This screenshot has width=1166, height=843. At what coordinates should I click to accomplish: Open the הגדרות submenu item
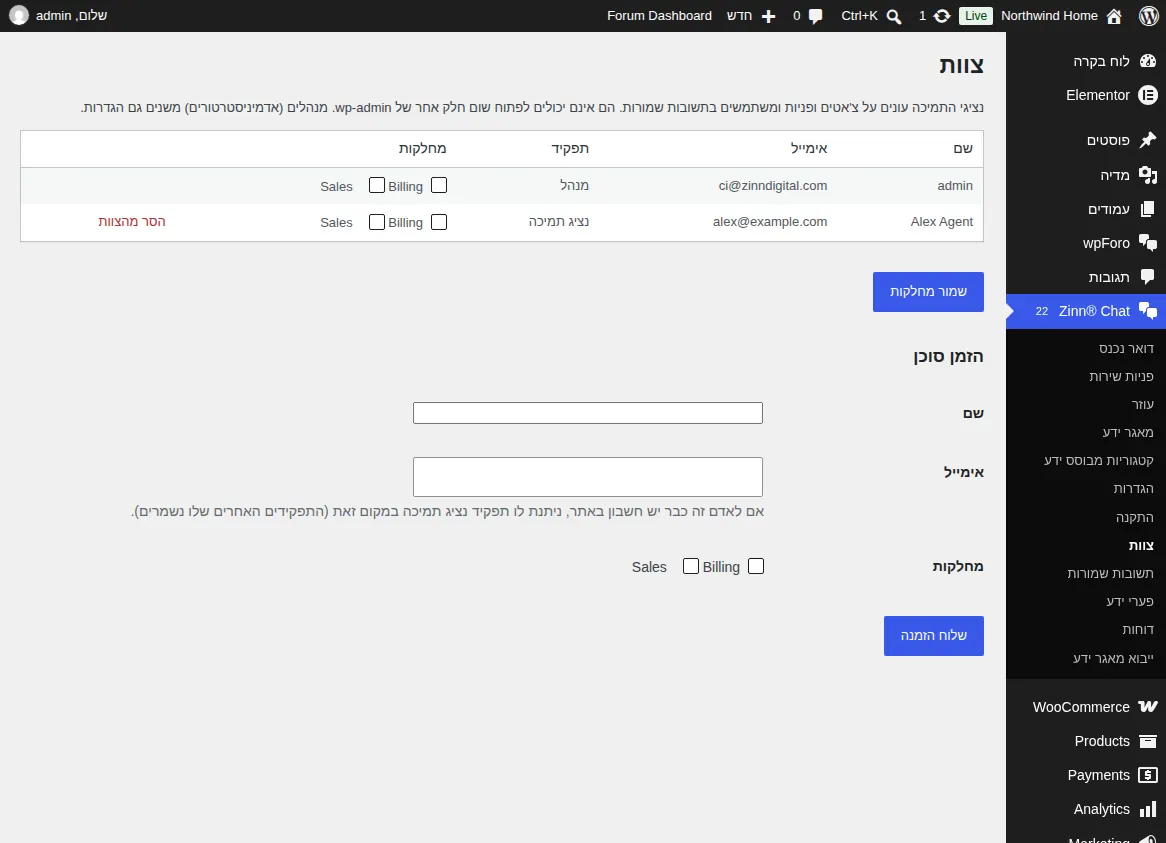[x=1133, y=488]
